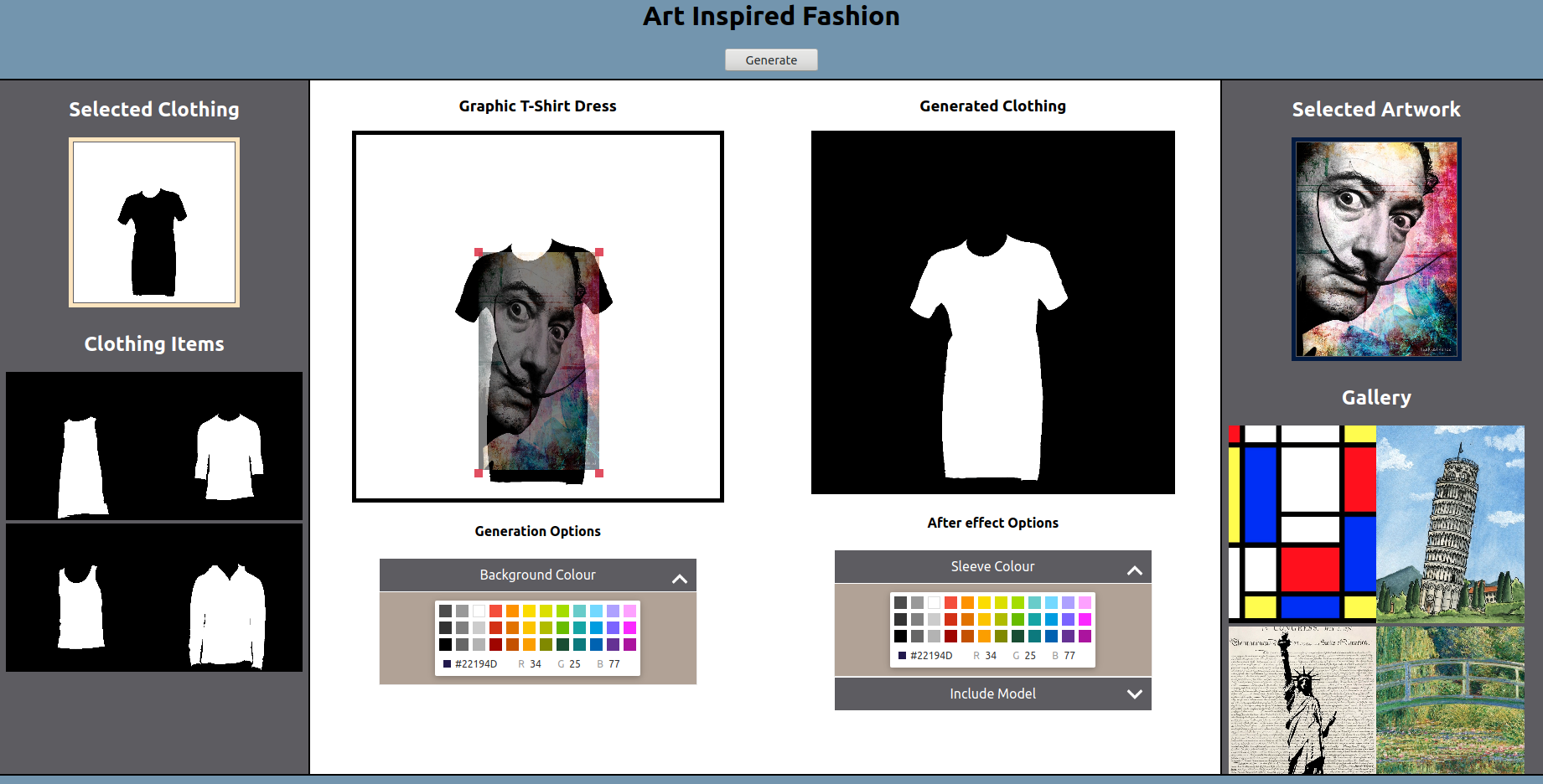Pick white swatch in Sleeve Colour picker
Screen dimensions: 1543x784
934,602
